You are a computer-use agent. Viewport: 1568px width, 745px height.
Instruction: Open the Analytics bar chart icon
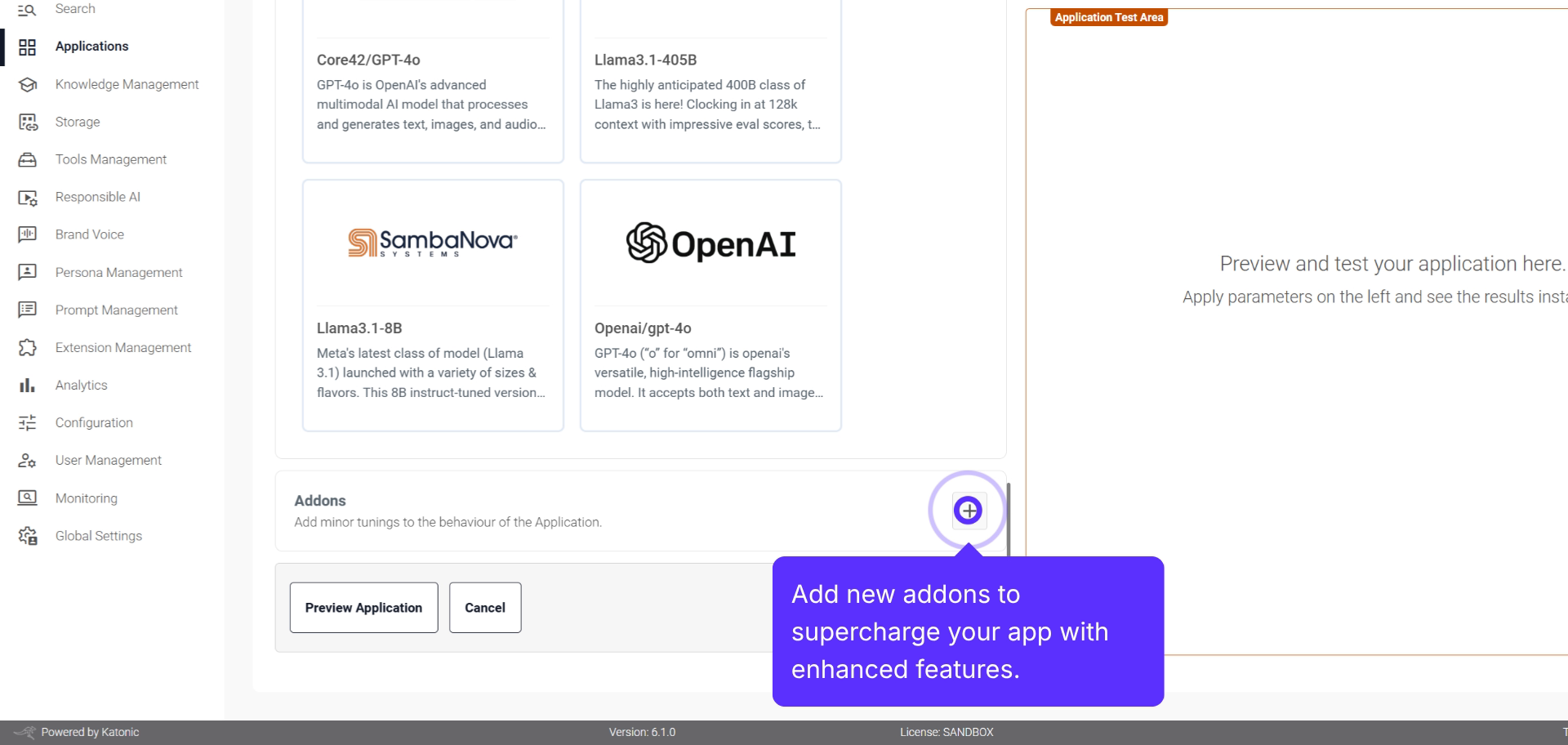(27, 385)
